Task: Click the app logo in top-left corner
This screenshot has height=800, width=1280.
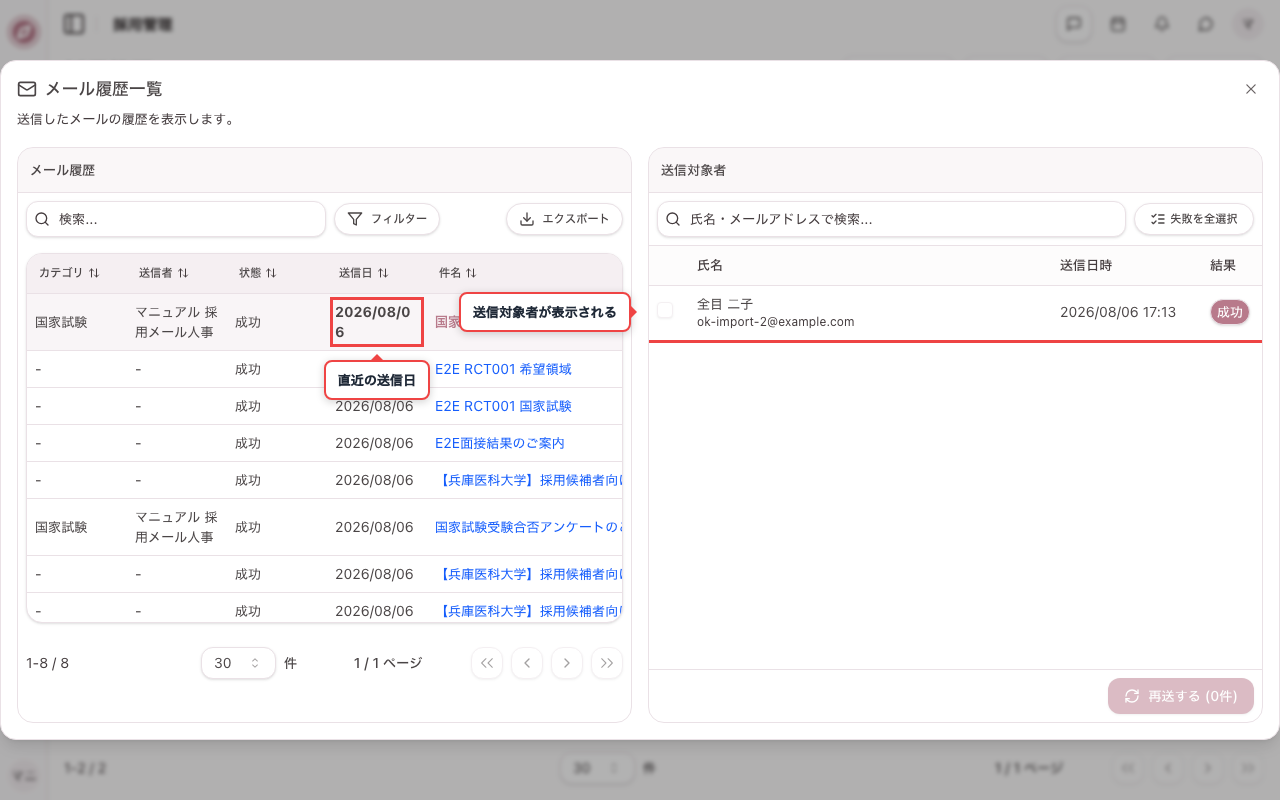Action: [24, 32]
